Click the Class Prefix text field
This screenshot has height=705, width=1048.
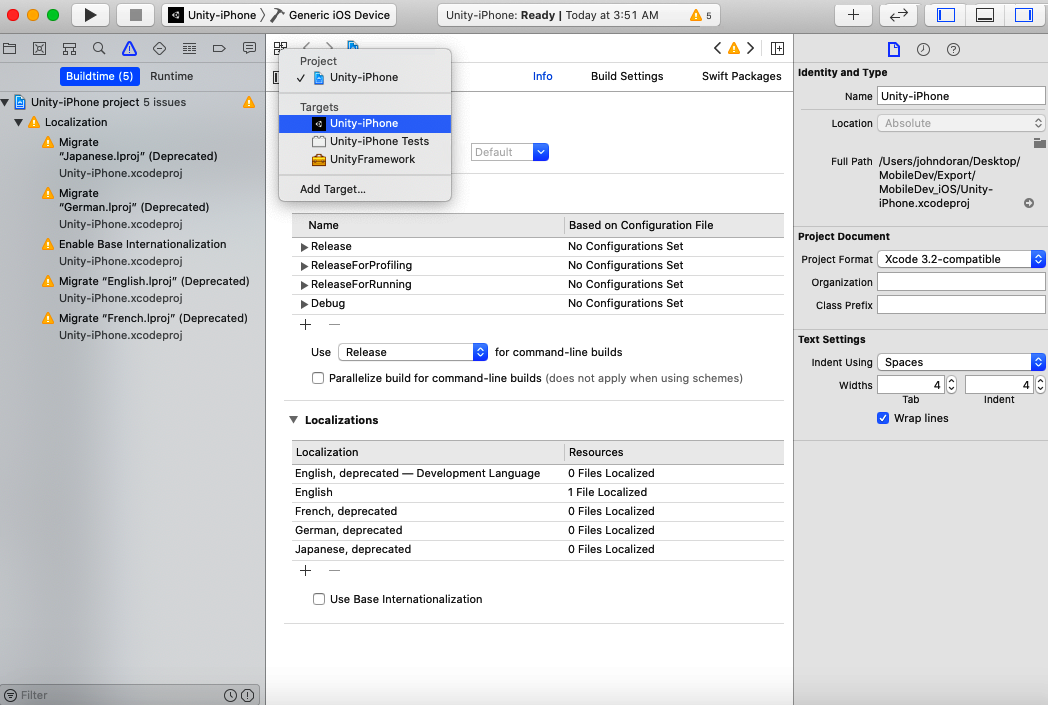click(x=961, y=305)
